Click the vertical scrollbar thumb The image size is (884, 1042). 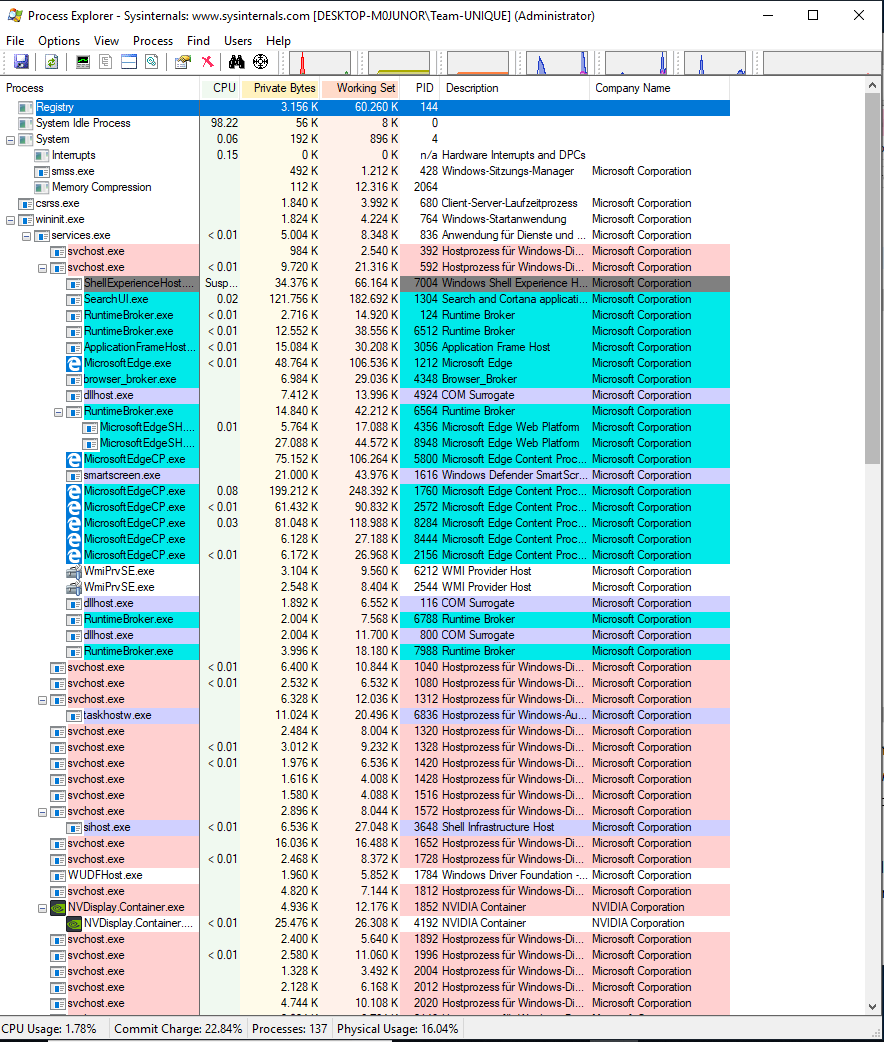coord(873,278)
